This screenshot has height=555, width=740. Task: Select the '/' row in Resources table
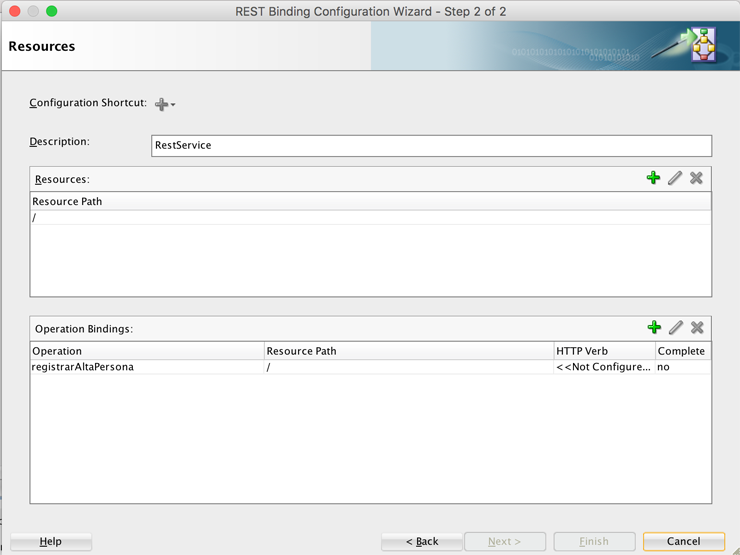point(370,218)
